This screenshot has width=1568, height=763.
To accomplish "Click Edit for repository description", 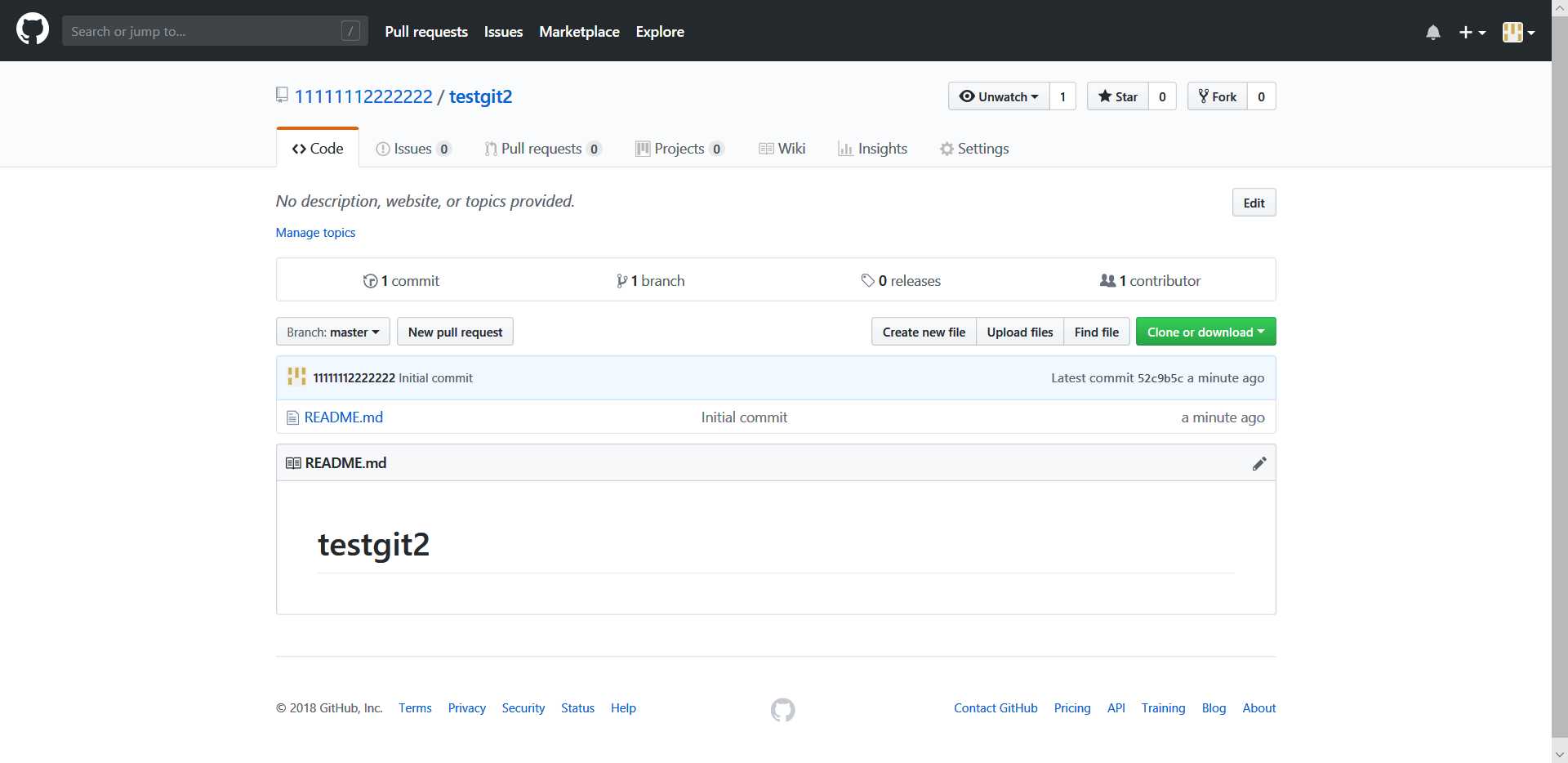I will point(1254,203).
